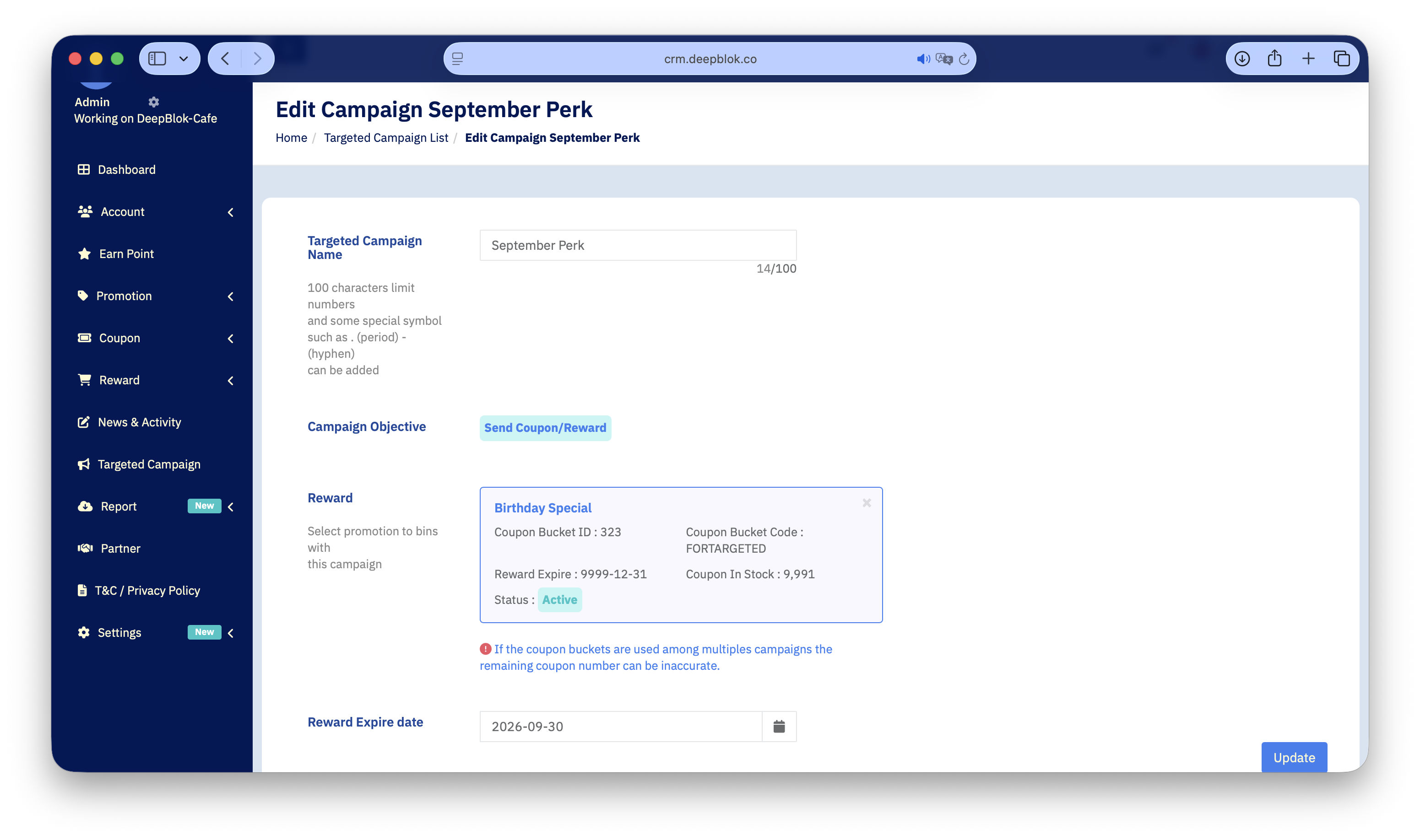
Task: Open the tab group dropdown arrow
Action: (x=184, y=58)
